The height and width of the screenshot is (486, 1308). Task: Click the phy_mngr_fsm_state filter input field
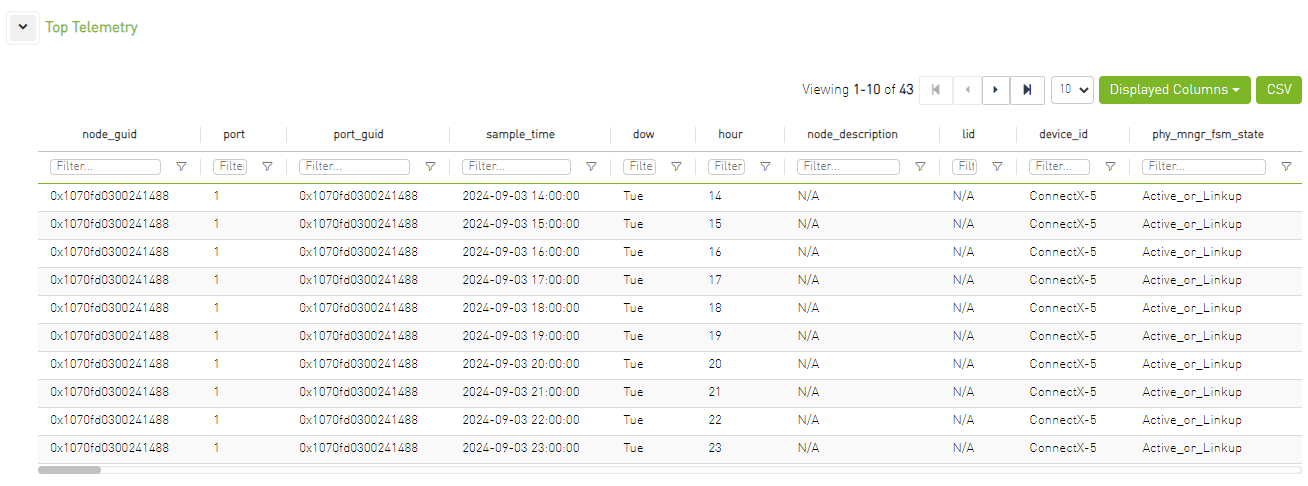click(x=1203, y=167)
